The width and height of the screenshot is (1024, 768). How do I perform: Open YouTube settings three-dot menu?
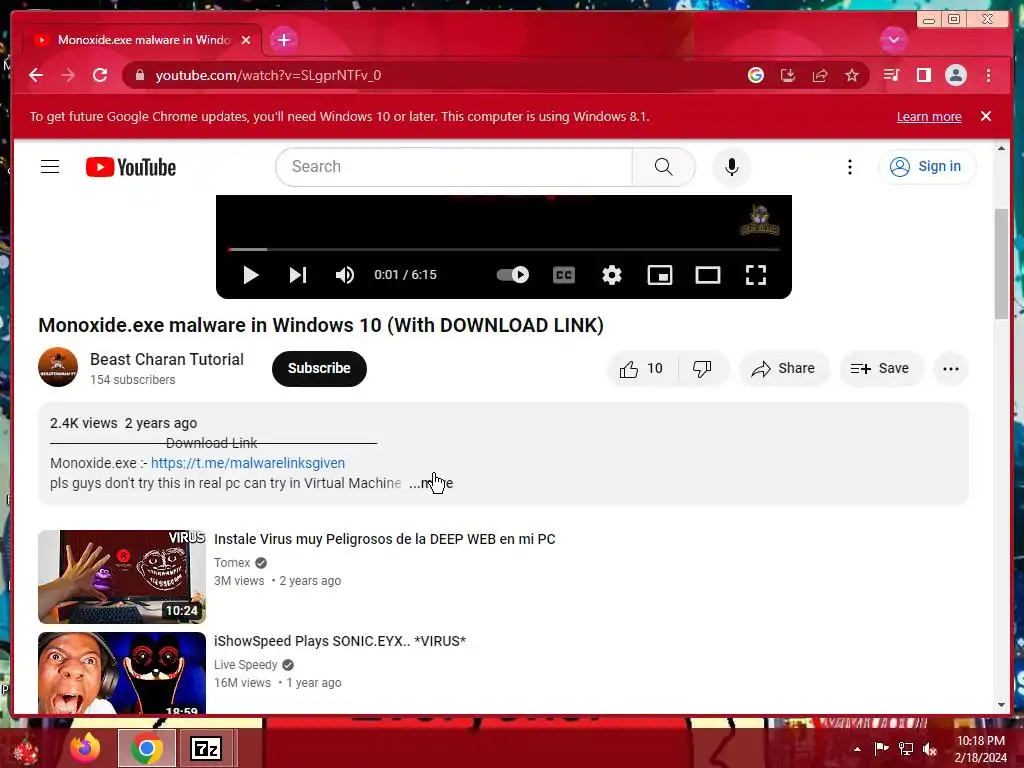pos(850,167)
